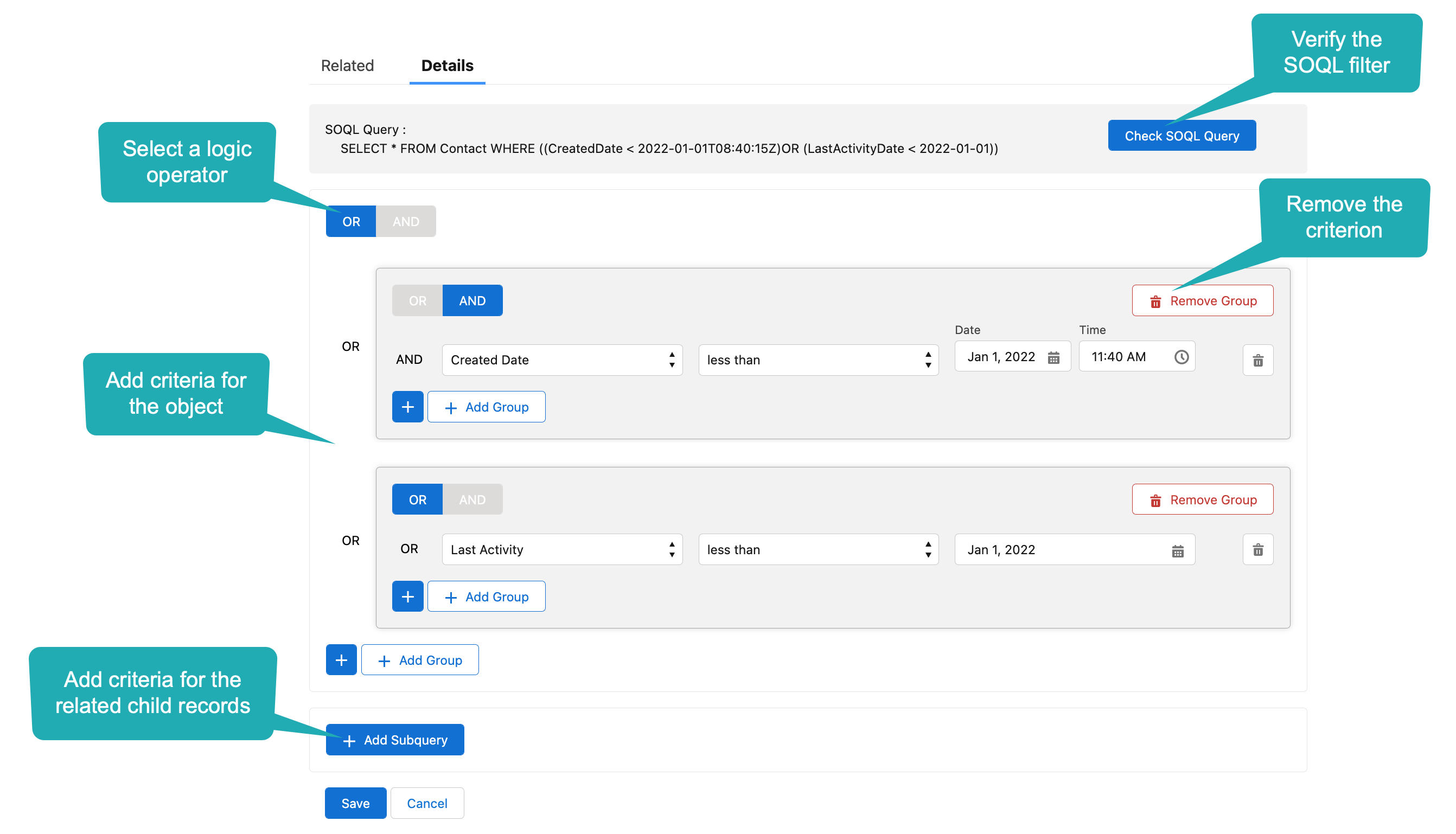Open the Details tab
The height and width of the screenshot is (834, 1456).
[446, 65]
